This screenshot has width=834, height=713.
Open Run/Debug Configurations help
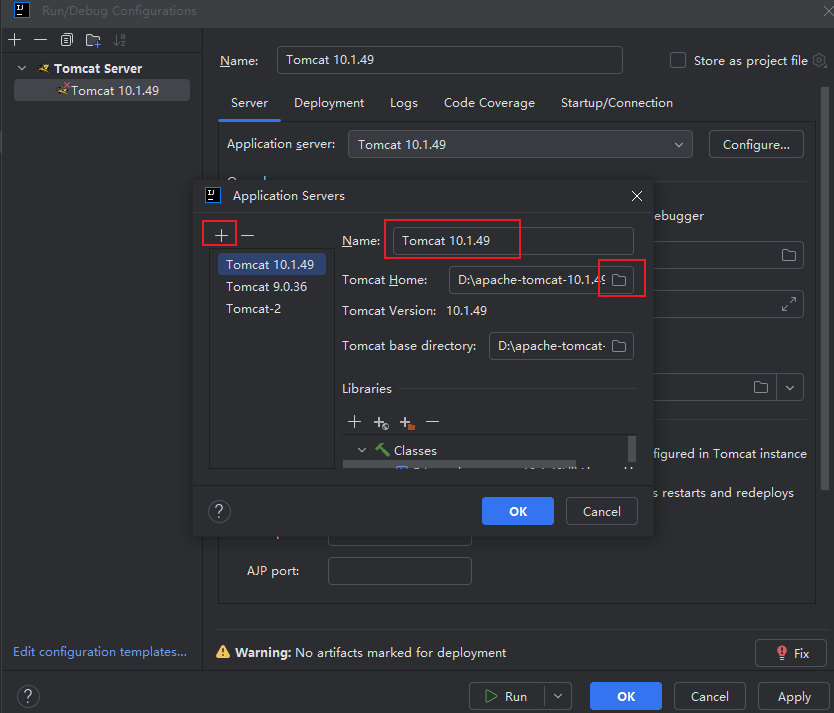point(28,695)
